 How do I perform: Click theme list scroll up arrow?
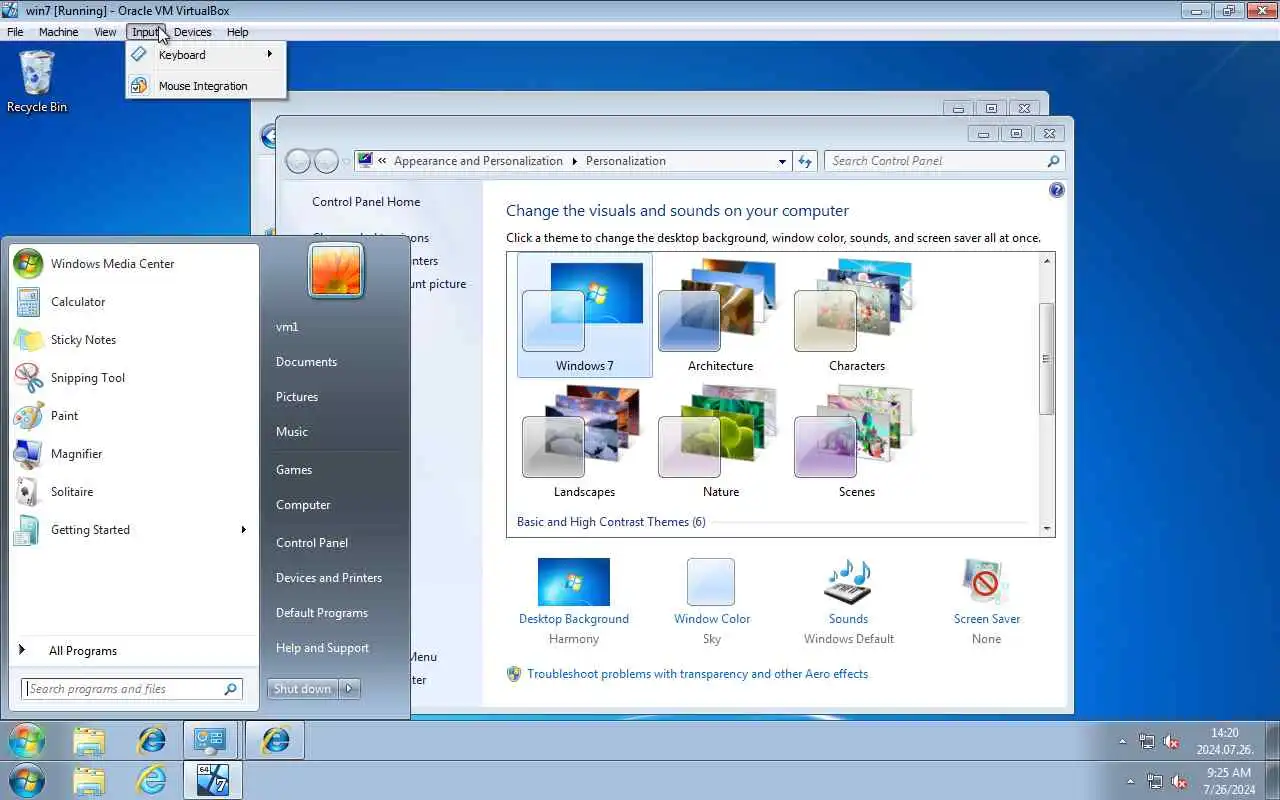(x=1047, y=261)
